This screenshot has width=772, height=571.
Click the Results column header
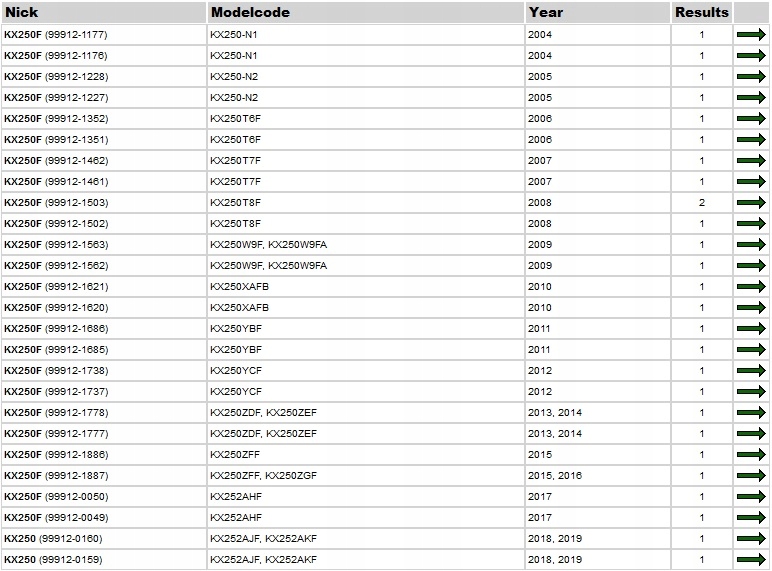pyautogui.click(x=702, y=12)
